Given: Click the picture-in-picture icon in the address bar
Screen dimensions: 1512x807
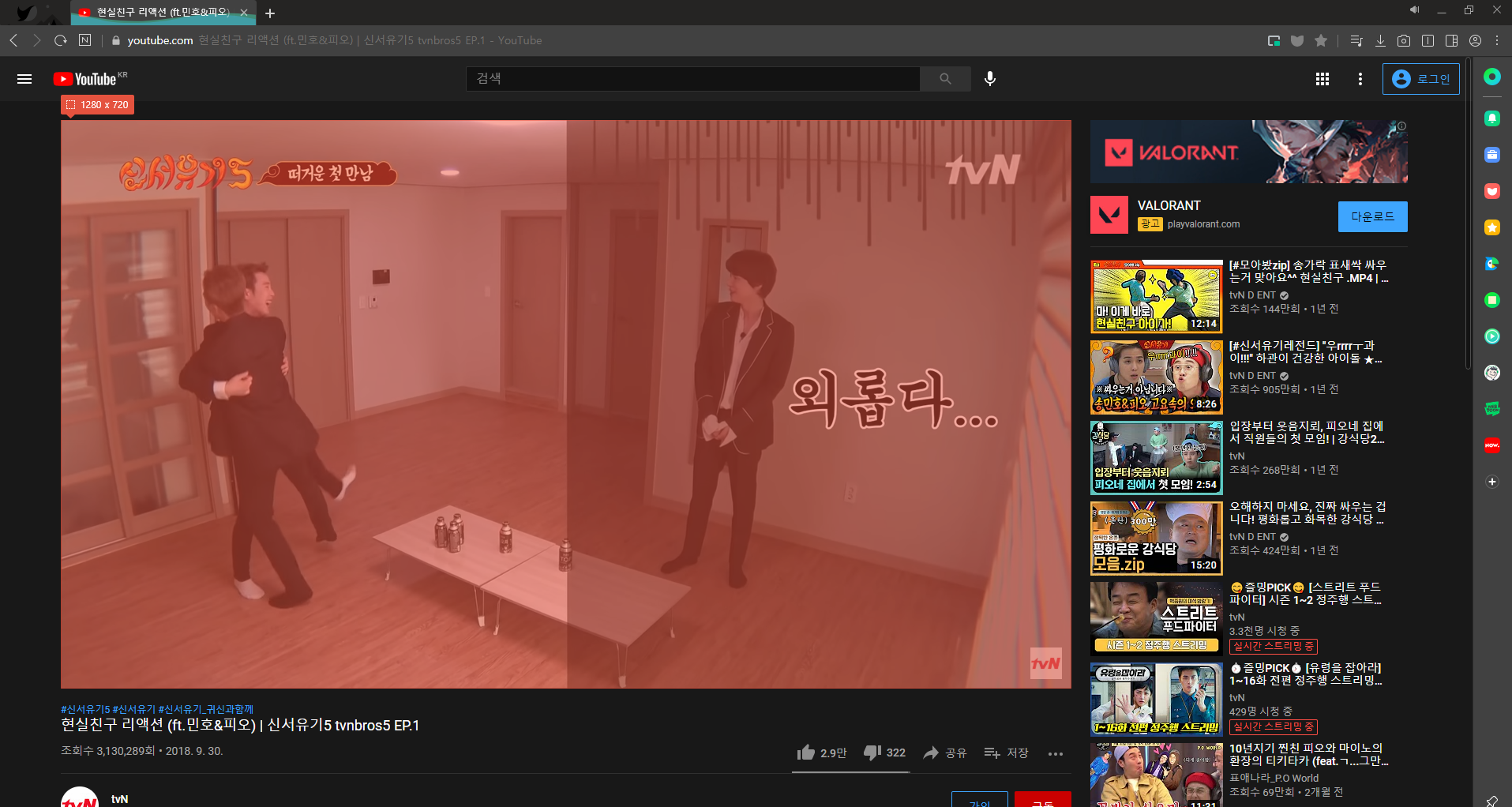Looking at the screenshot, I should click(1274, 41).
